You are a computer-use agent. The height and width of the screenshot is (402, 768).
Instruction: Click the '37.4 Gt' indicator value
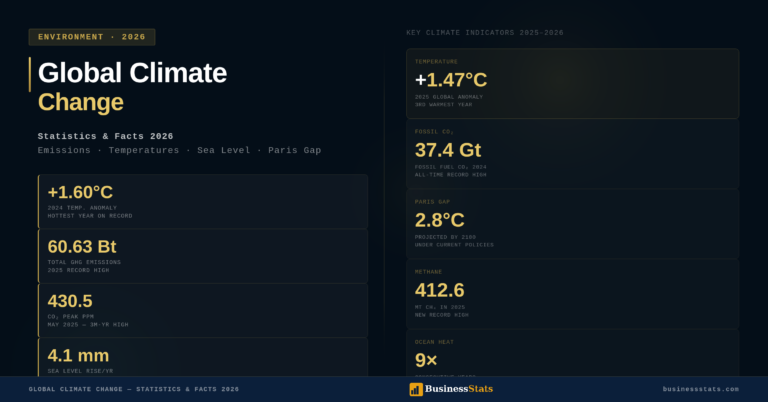coord(448,150)
